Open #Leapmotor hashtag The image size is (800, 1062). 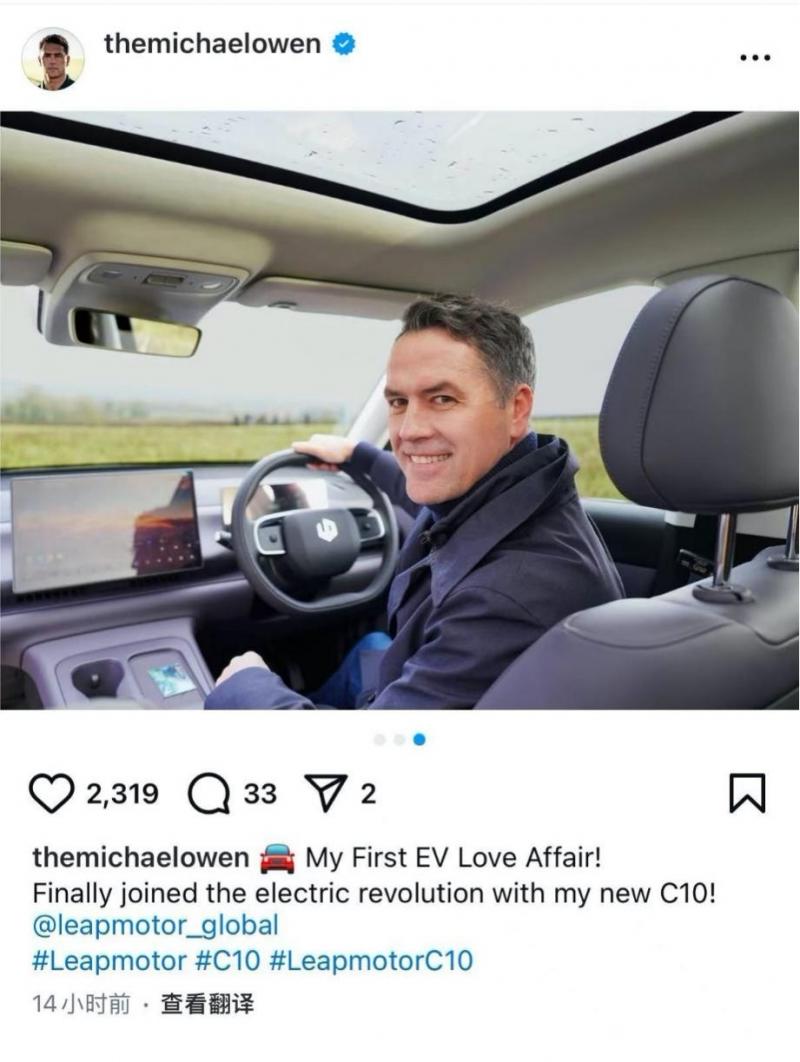(x=109, y=960)
